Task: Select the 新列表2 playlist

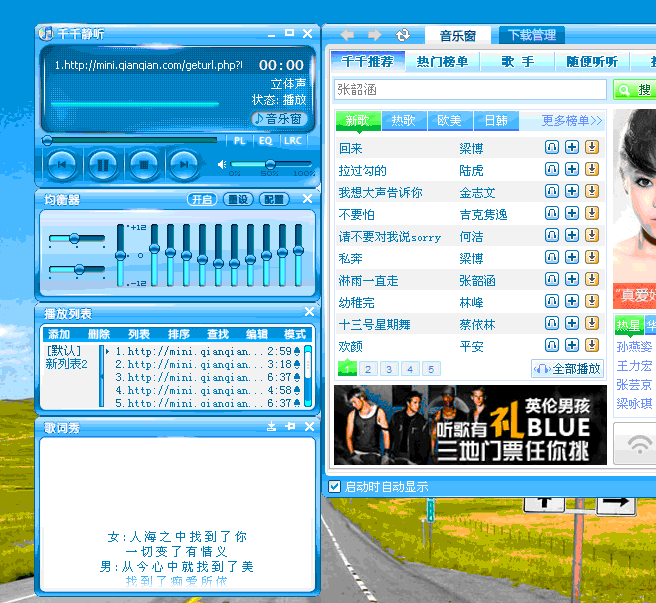Action: [66, 364]
